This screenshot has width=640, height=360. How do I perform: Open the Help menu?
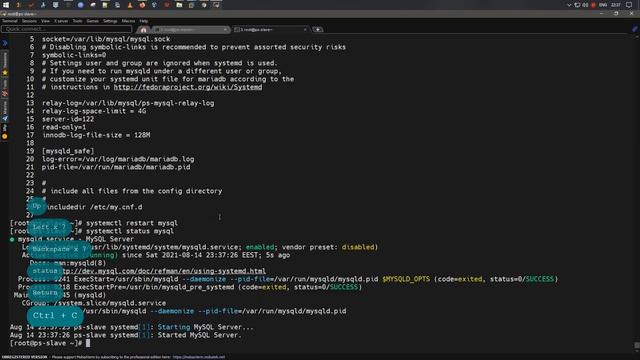144,21
